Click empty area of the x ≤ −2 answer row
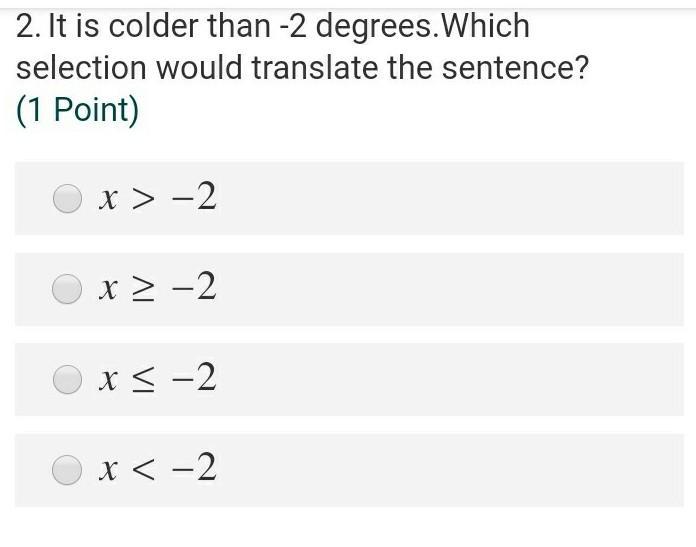Image resolution: width=696 pixels, height=547 pixels. coord(444,380)
